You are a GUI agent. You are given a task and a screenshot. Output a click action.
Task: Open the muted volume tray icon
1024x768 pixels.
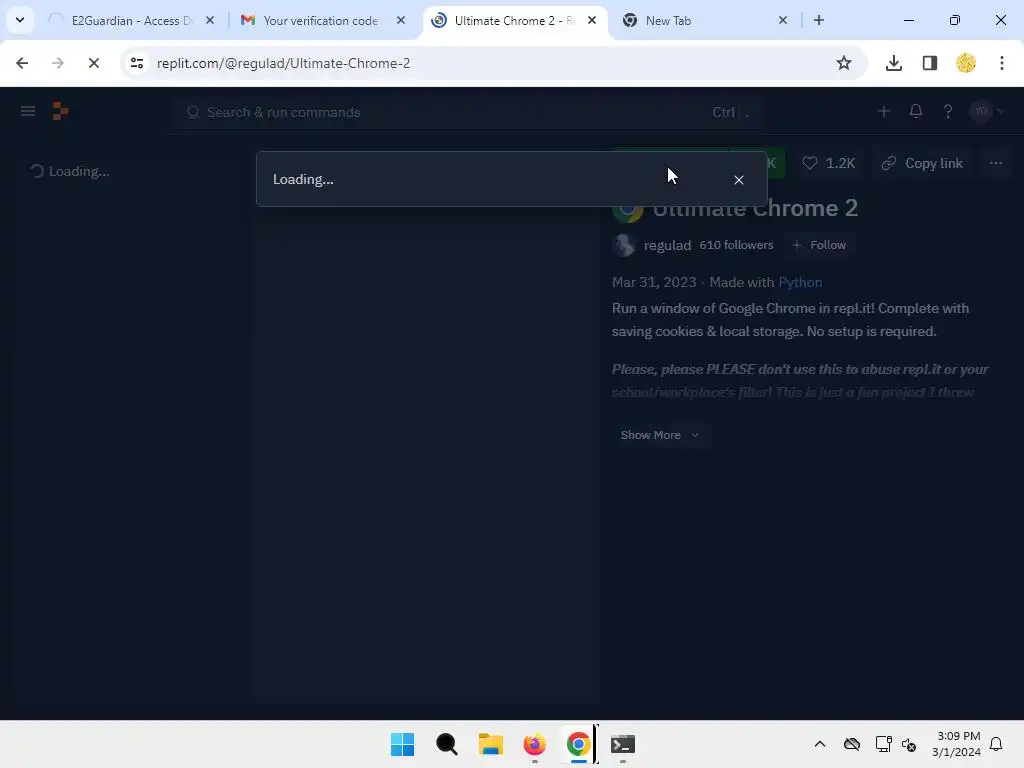click(x=909, y=744)
